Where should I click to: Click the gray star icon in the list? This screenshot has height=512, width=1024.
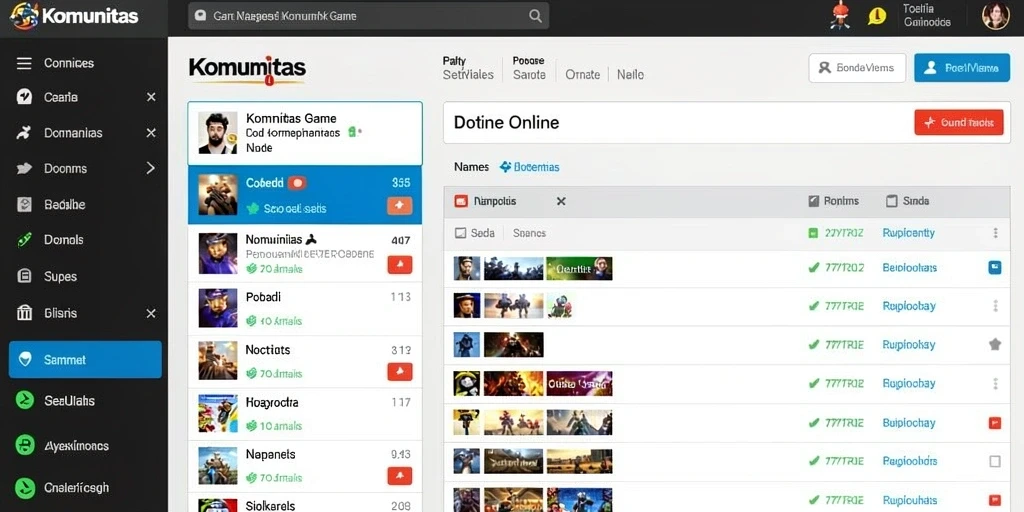[995, 344]
